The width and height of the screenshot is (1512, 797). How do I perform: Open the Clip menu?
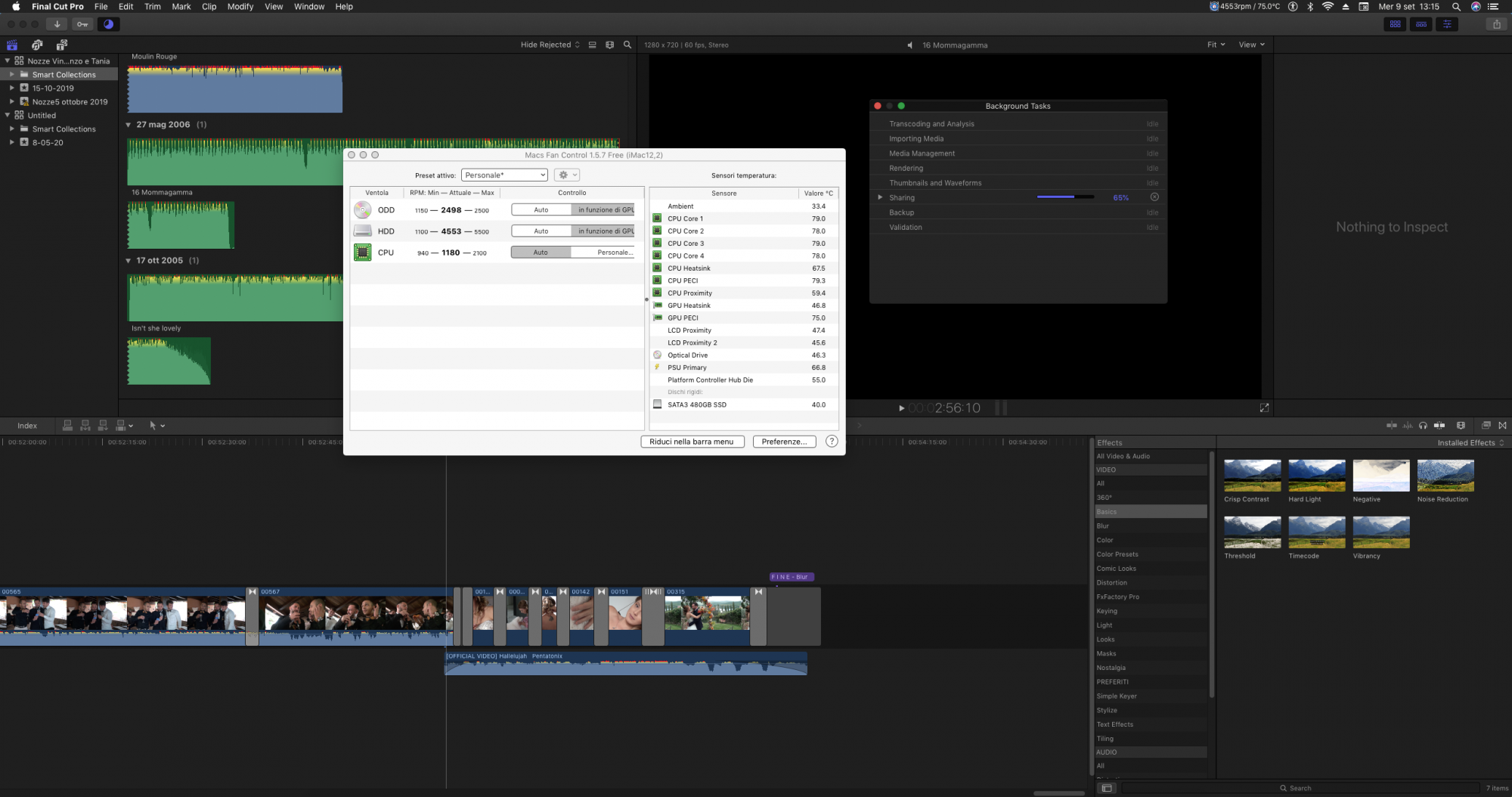coord(209,7)
